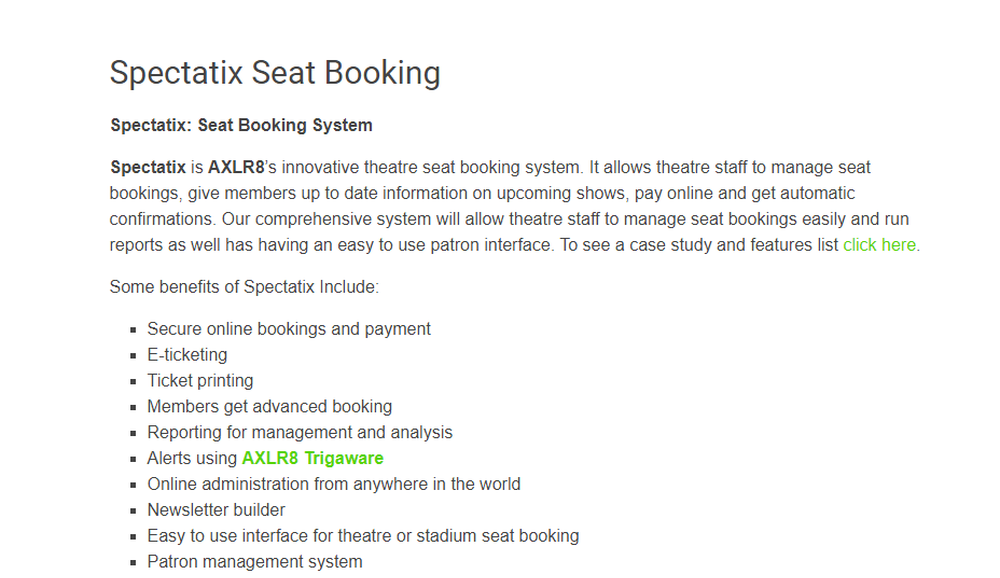Click the word 'confirmations' in the paragraph

point(162,219)
